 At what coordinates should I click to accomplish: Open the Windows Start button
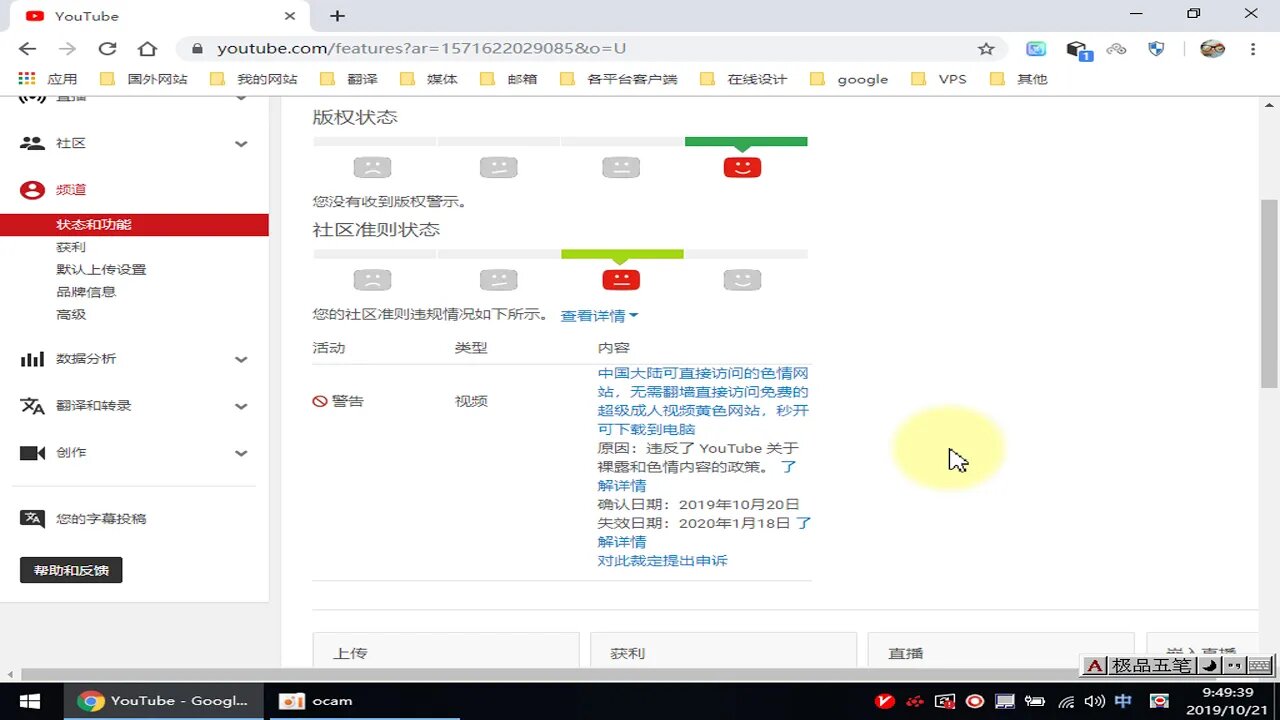29,701
